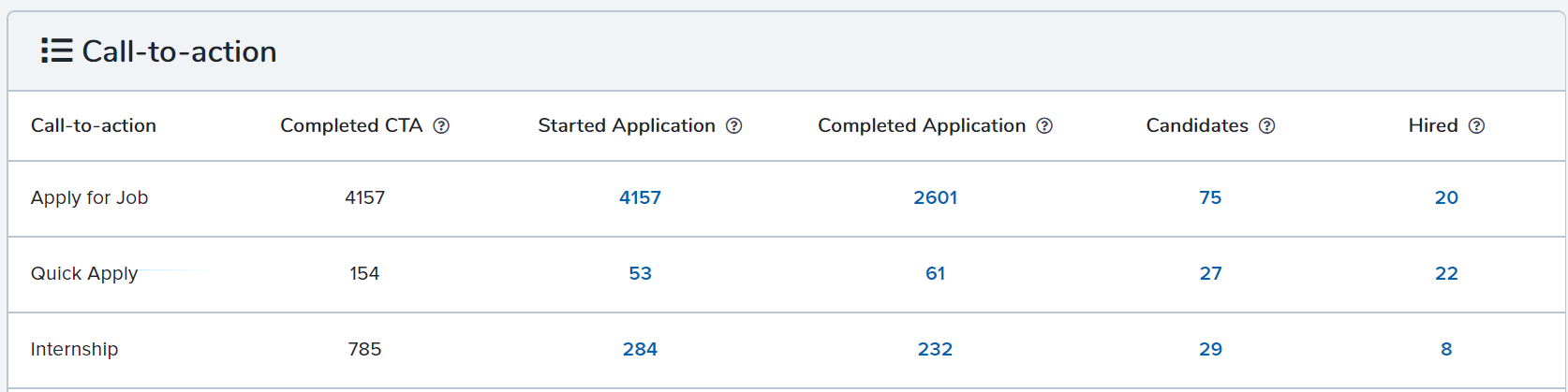
Task: View 75 candidates for Apply for Job
Action: [1210, 197]
